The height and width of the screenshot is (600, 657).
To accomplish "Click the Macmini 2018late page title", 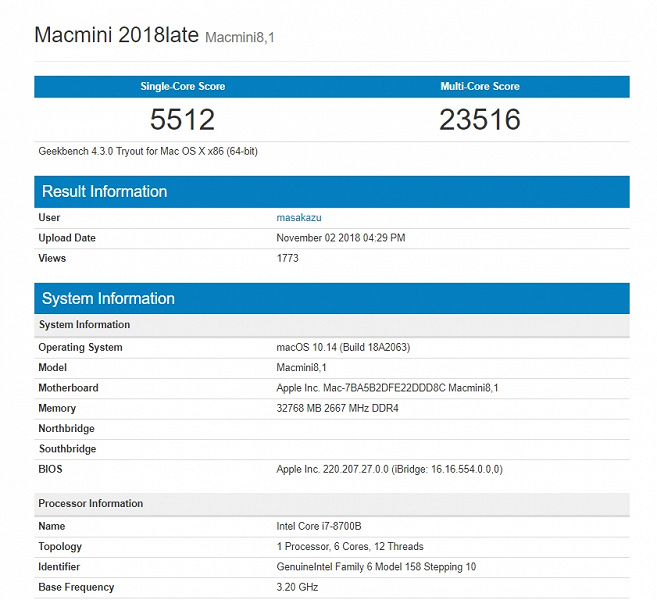I will click(116, 35).
